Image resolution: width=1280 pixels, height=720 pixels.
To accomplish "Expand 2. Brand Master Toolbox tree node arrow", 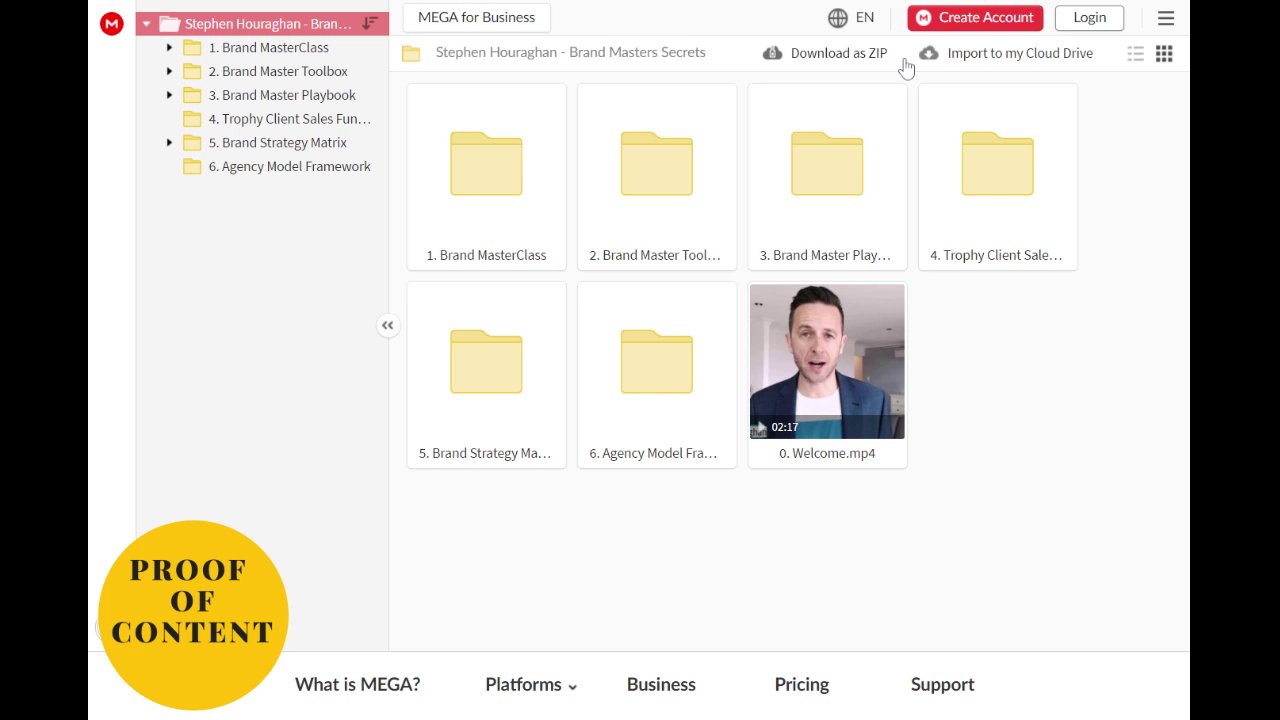I will [169, 71].
